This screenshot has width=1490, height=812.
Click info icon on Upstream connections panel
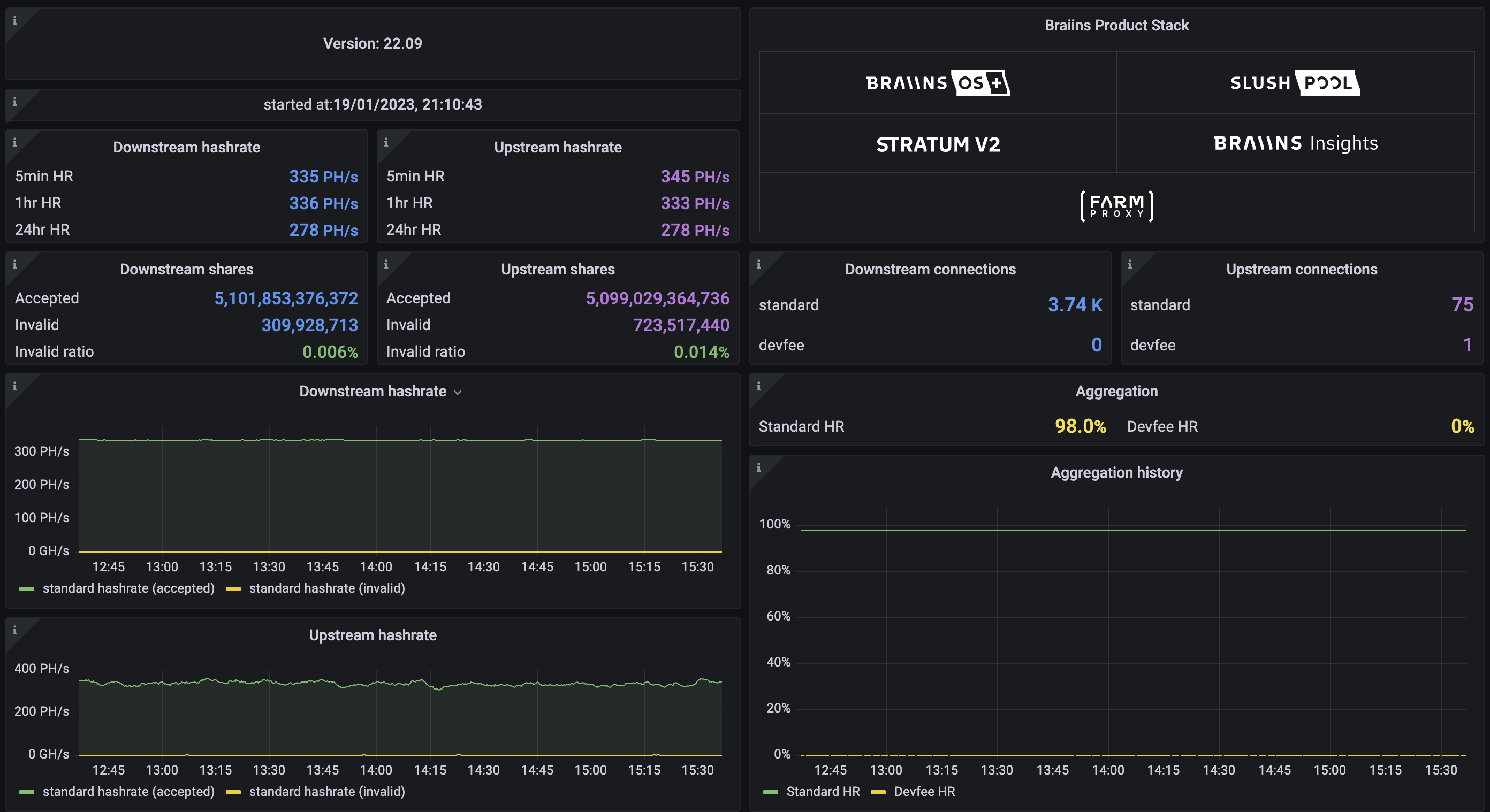(1130, 264)
